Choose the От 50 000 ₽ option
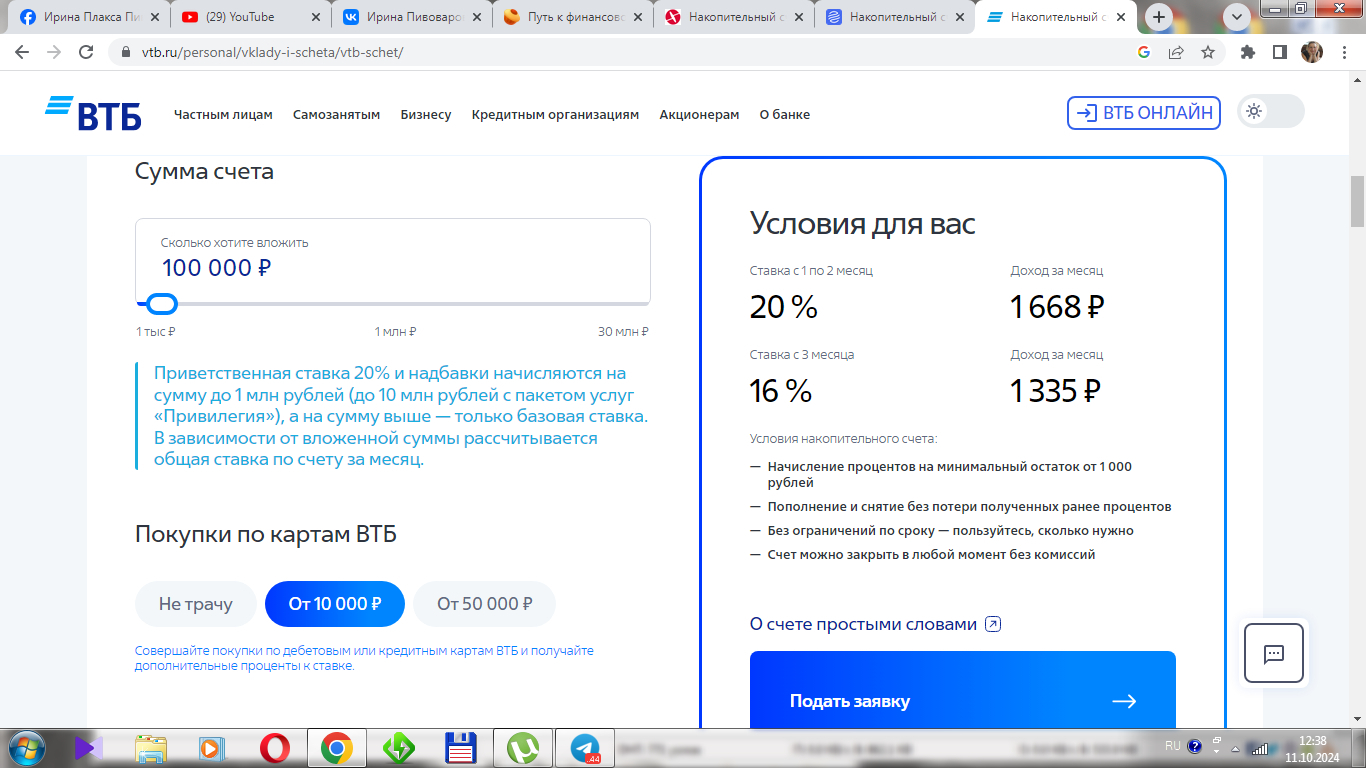The height and width of the screenshot is (768, 1366). tap(484, 604)
